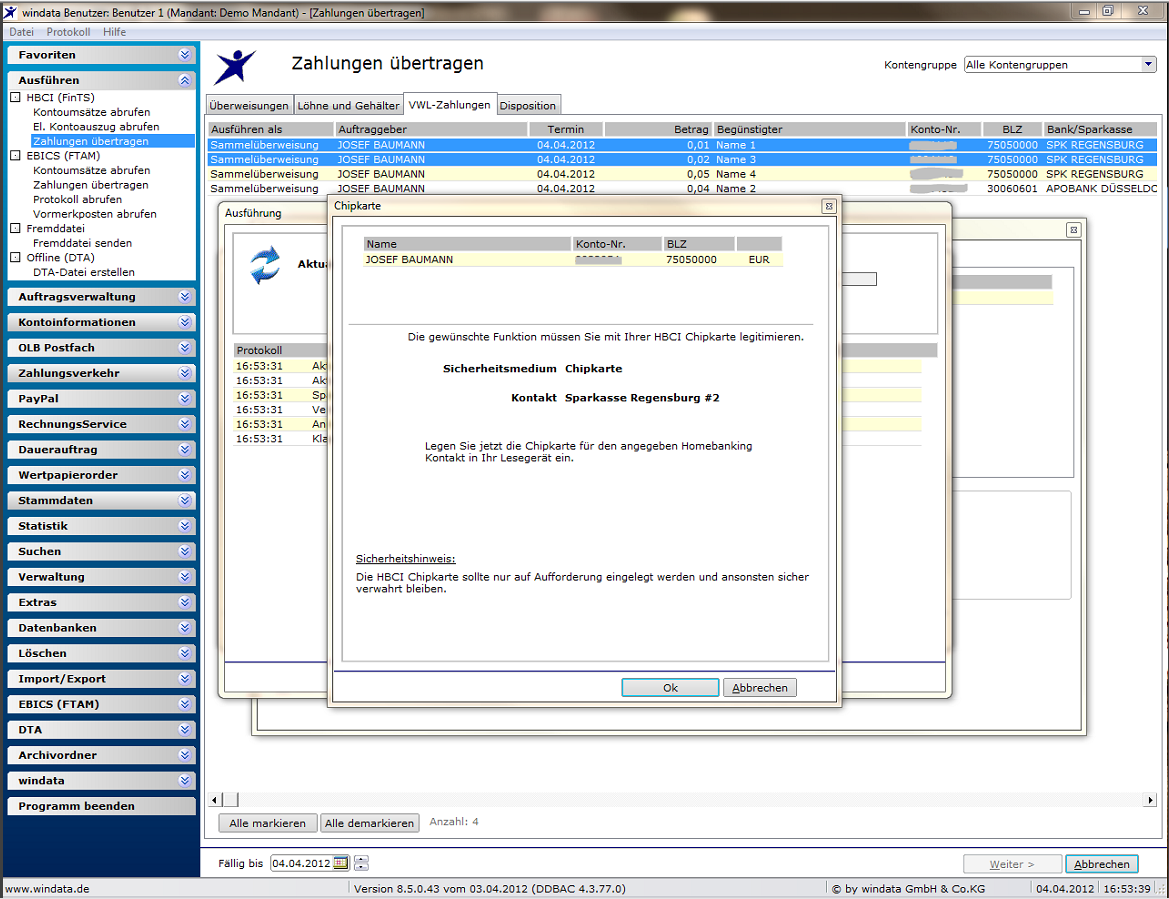
Task: Expand the Statistik section chevron
Action: tap(185, 526)
